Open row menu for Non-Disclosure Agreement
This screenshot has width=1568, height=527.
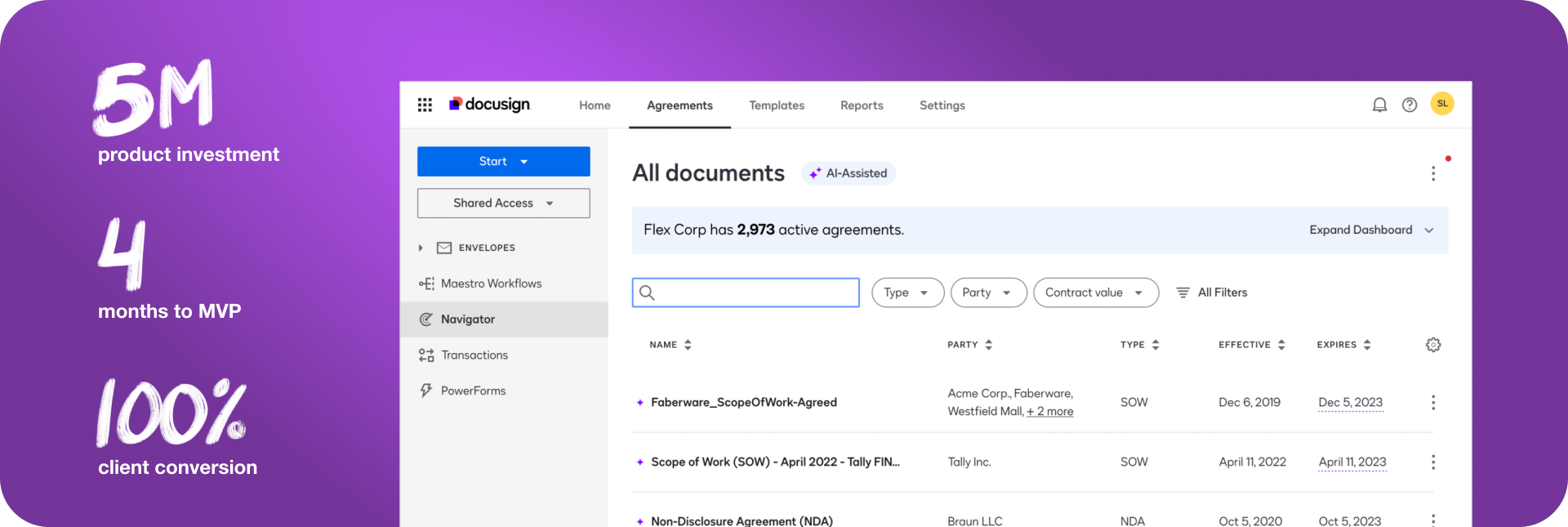1433,520
